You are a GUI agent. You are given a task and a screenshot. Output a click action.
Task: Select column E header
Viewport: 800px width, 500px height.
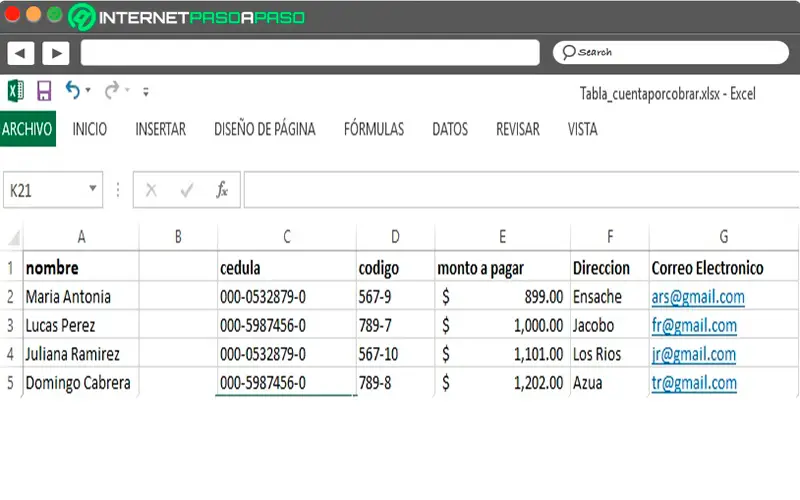[x=503, y=237]
